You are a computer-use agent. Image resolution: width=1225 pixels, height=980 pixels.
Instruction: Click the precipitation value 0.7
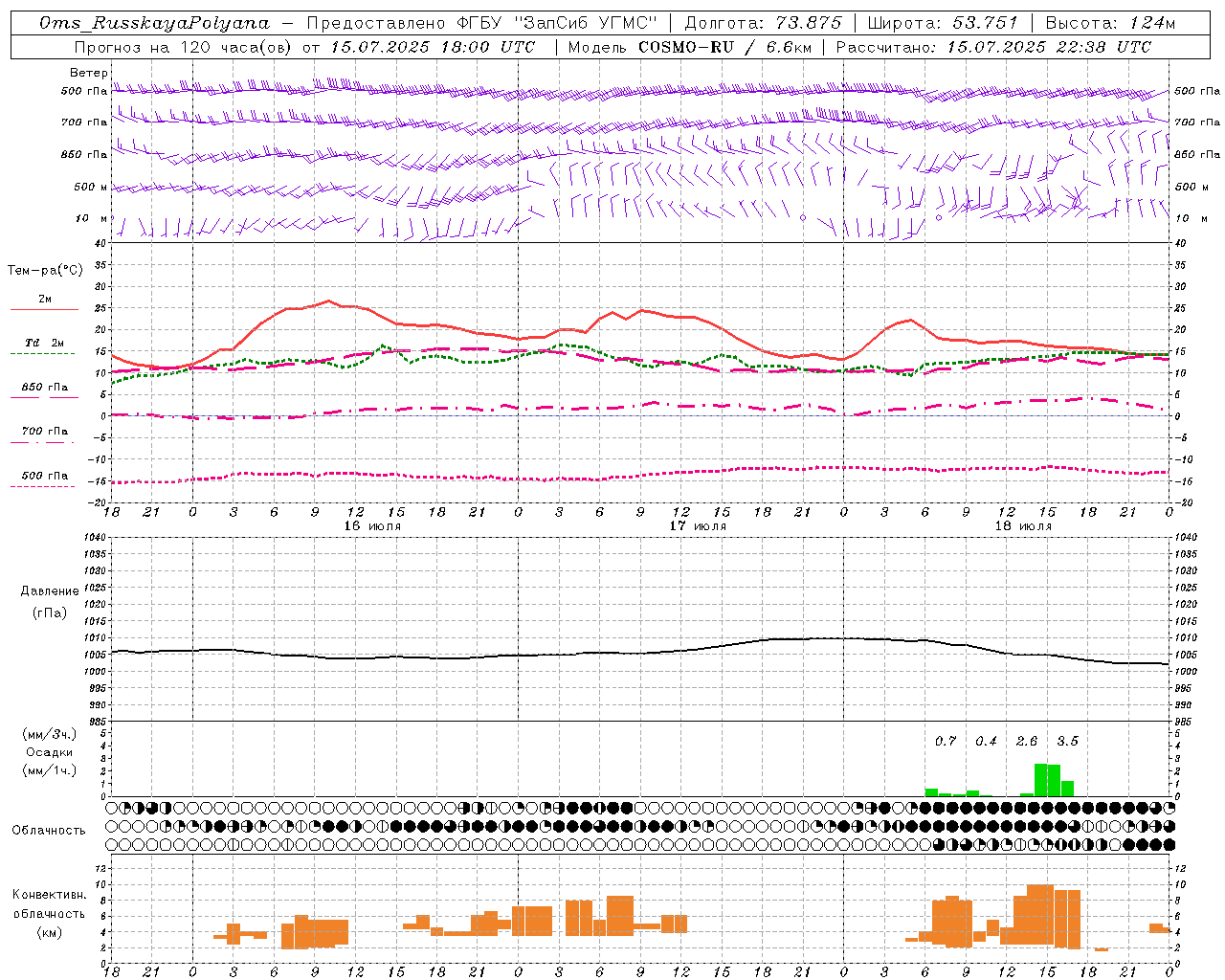click(946, 741)
